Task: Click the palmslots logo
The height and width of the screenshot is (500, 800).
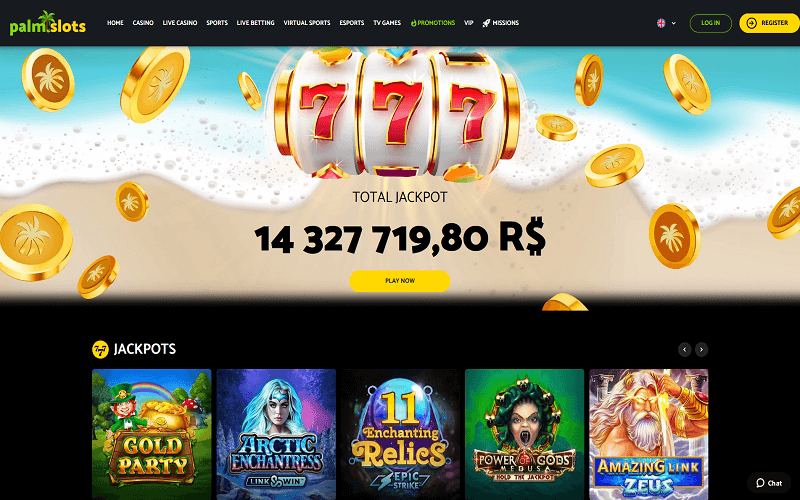Action: [47, 23]
